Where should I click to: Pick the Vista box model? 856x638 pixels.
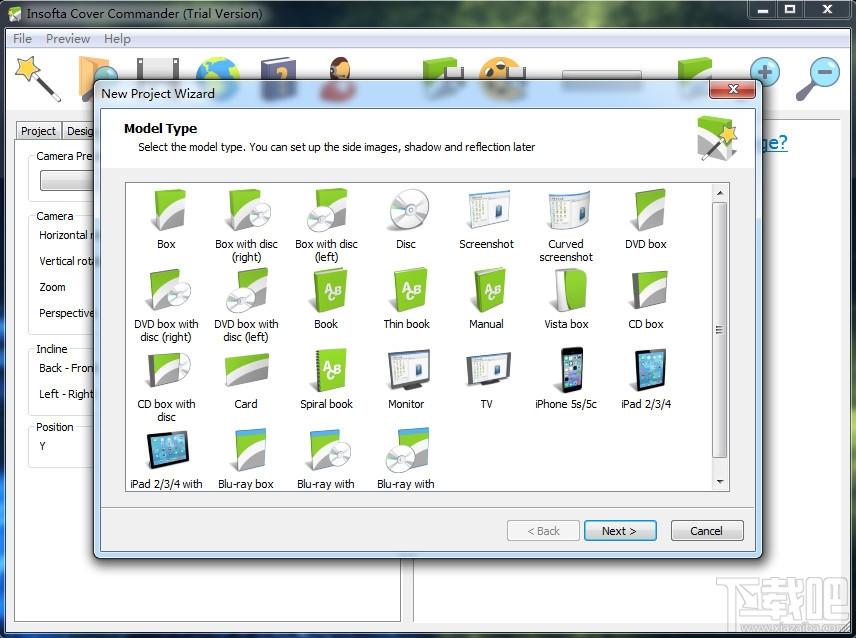[566, 299]
